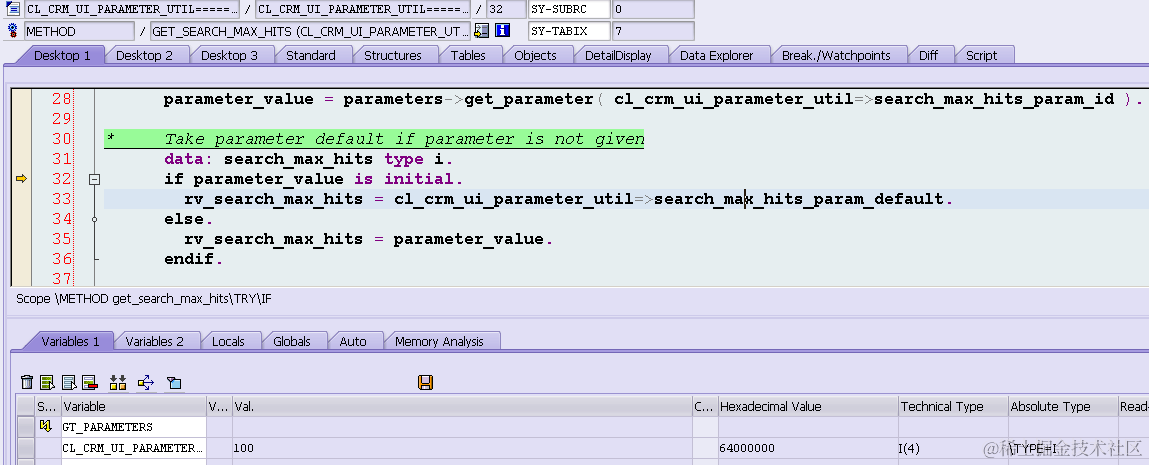Click the second CL_CRM_UI_PARAMETER_UTIL include field
This screenshot has height=465, width=1149.
point(363,10)
